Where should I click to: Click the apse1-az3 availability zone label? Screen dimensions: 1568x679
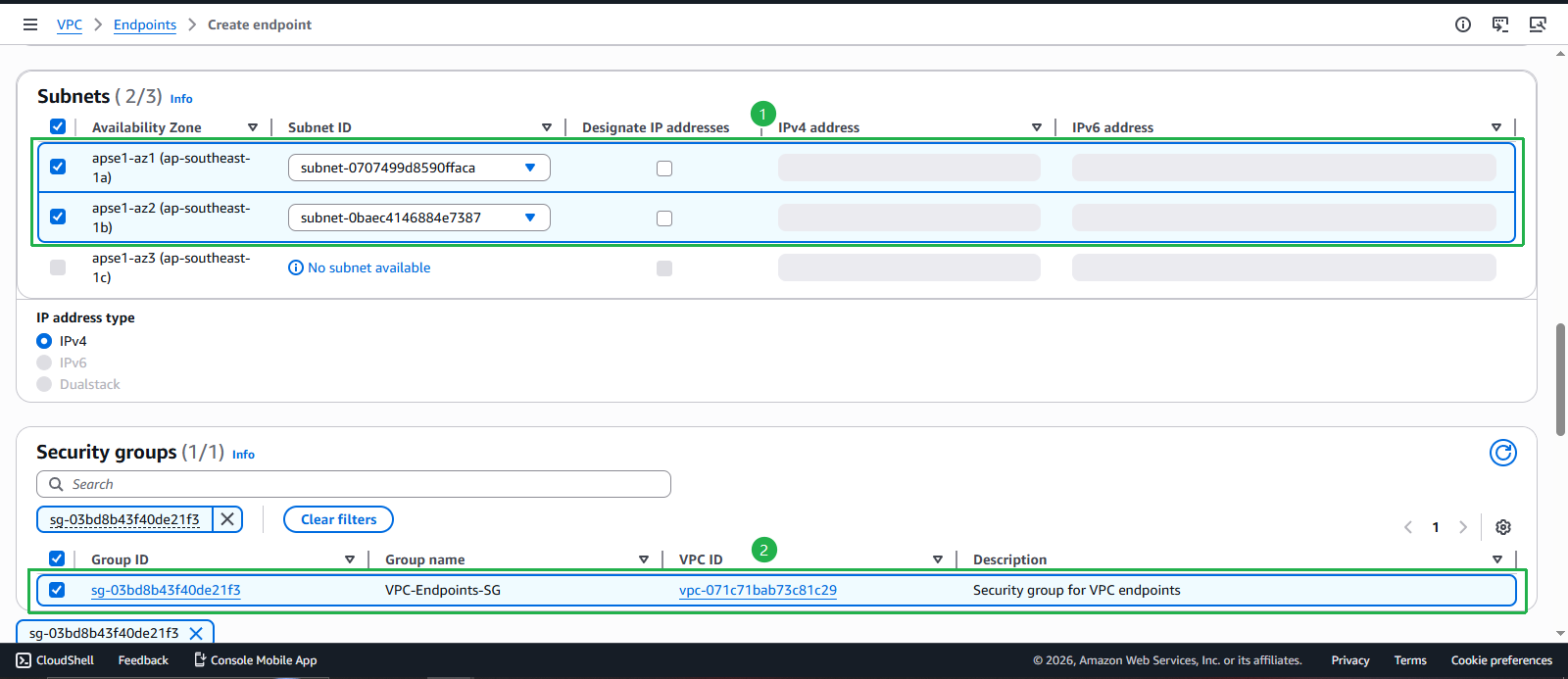(171, 267)
